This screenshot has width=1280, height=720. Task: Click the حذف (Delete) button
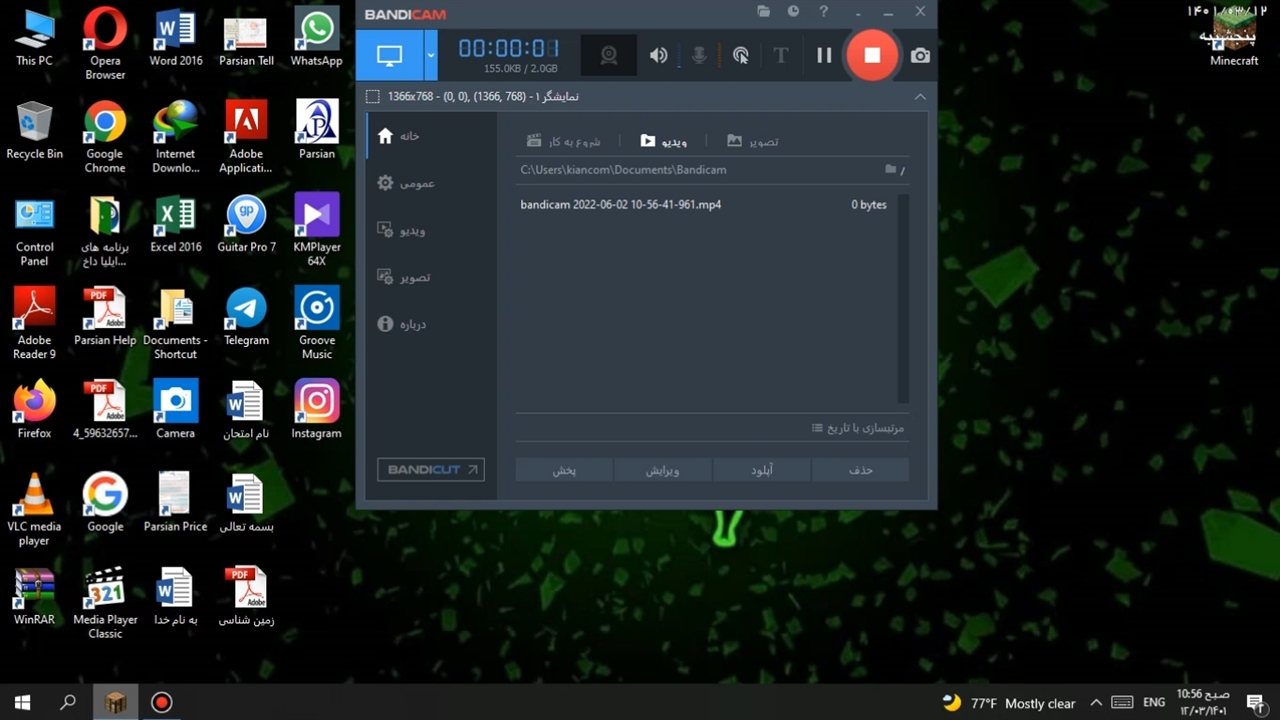point(860,470)
